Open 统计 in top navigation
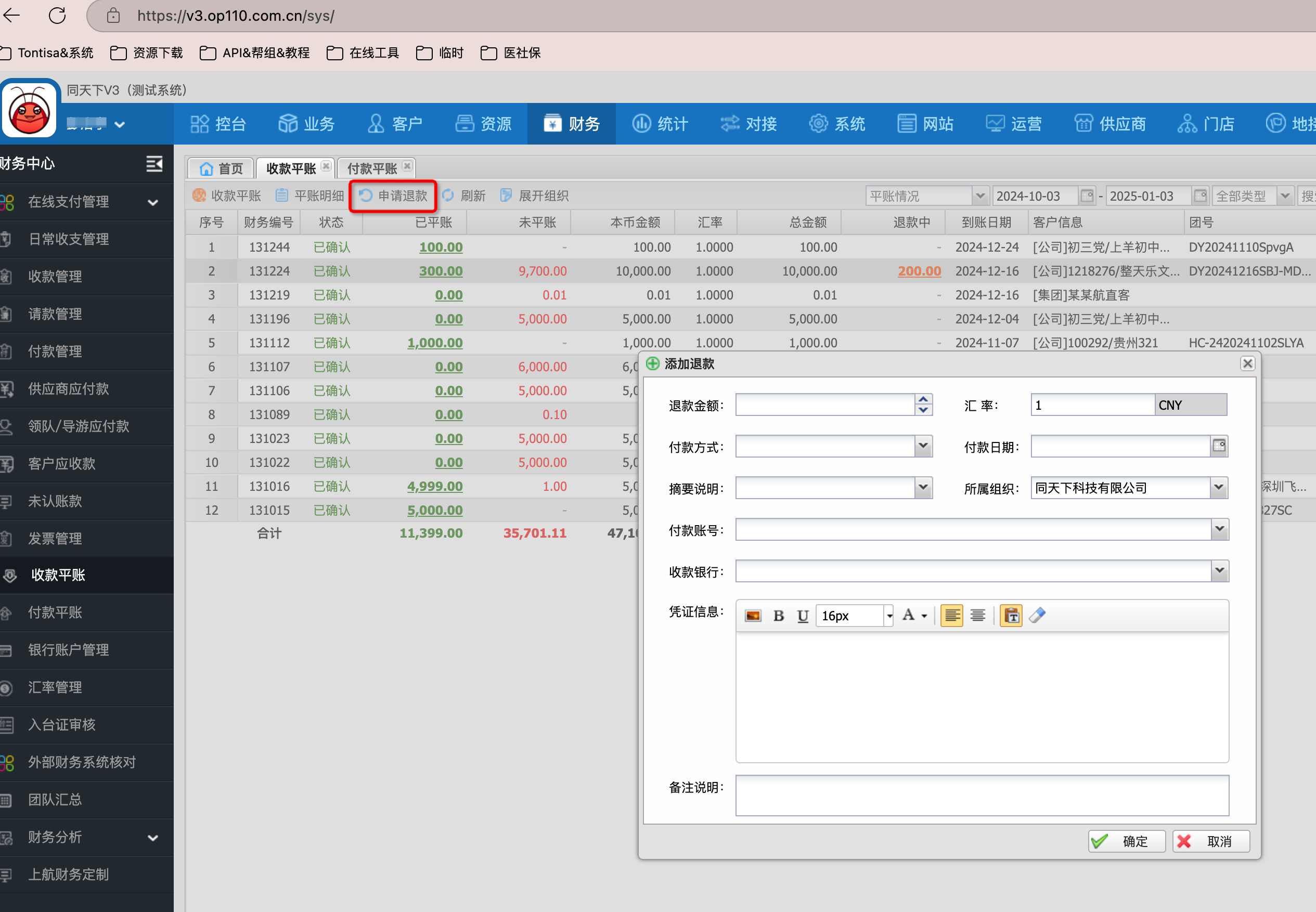The height and width of the screenshot is (912, 1316). pos(660,123)
